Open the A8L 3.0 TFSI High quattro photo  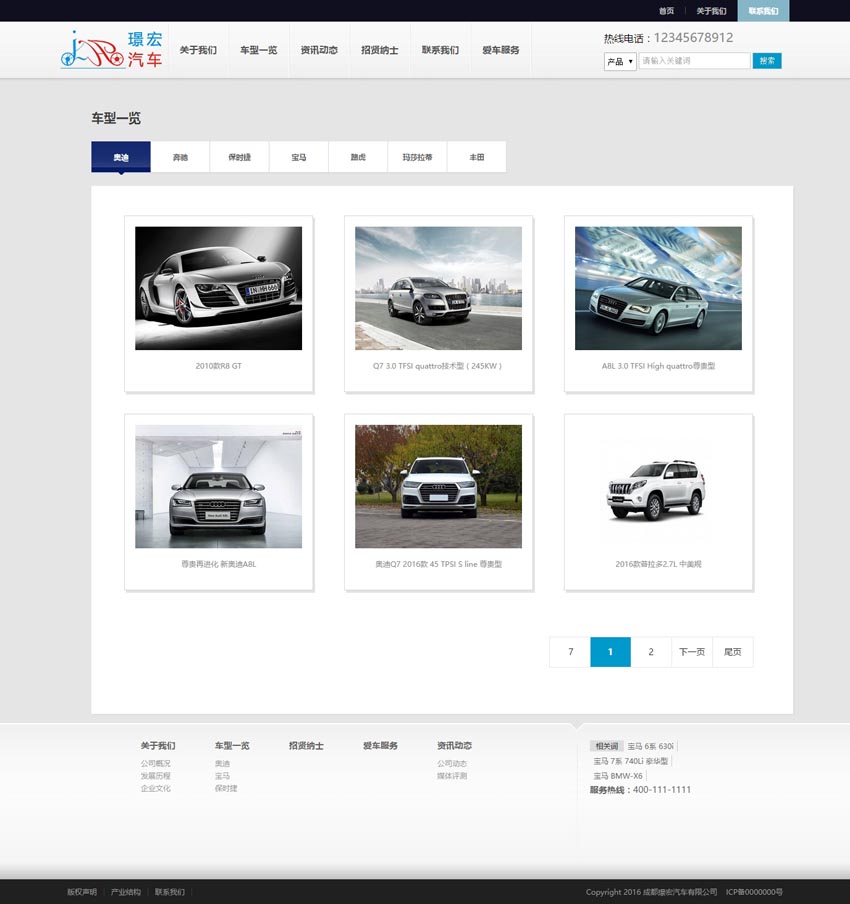pyautogui.click(x=659, y=288)
